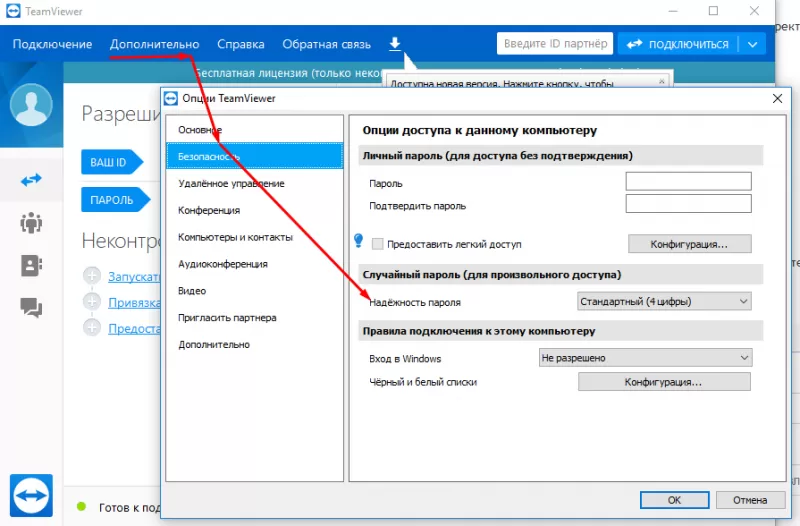Expand the arrow next to подключиться button

click(753, 44)
